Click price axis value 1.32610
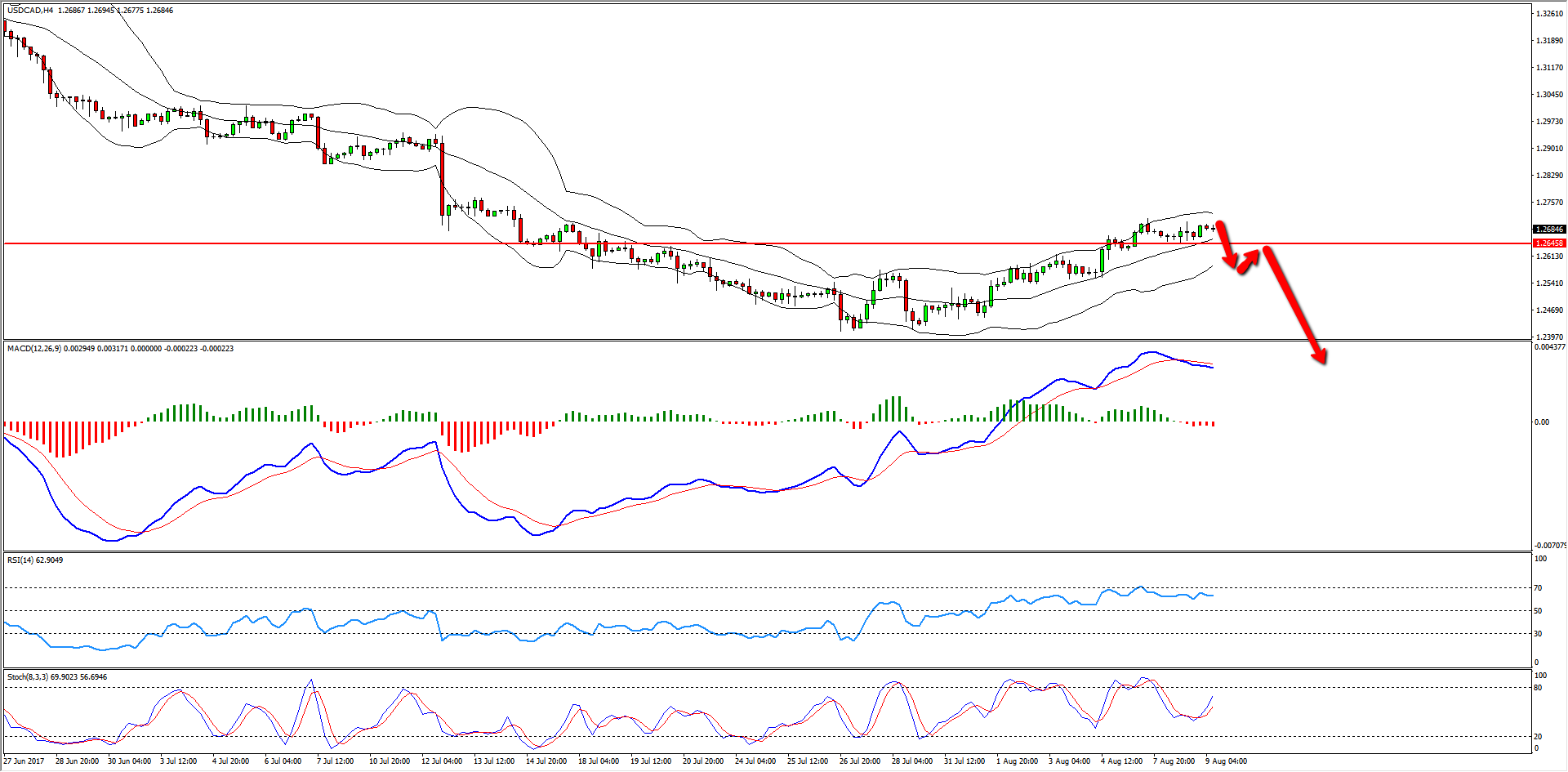Image resolution: width=1568 pixels, height=772 pixels. pyautogui.click(x=1550, y=14)
